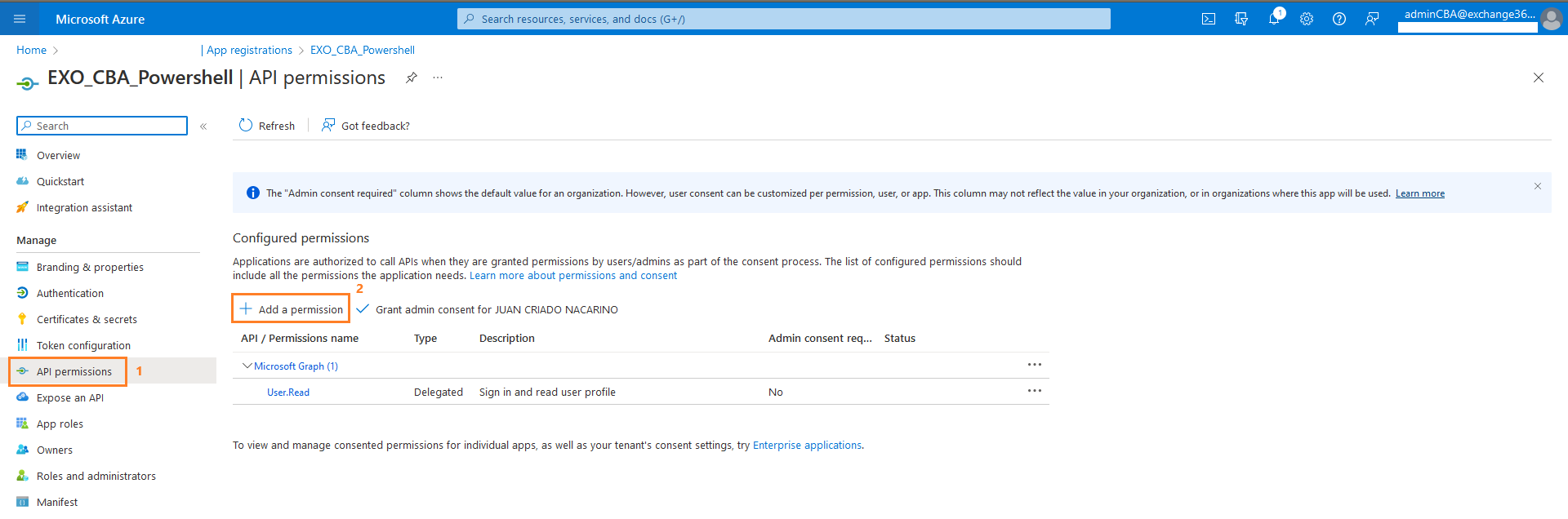Click the Refresh toolbar button
Image resolution: width=1568 pixels, height=519 pixels.
click(x=267, y=126)
